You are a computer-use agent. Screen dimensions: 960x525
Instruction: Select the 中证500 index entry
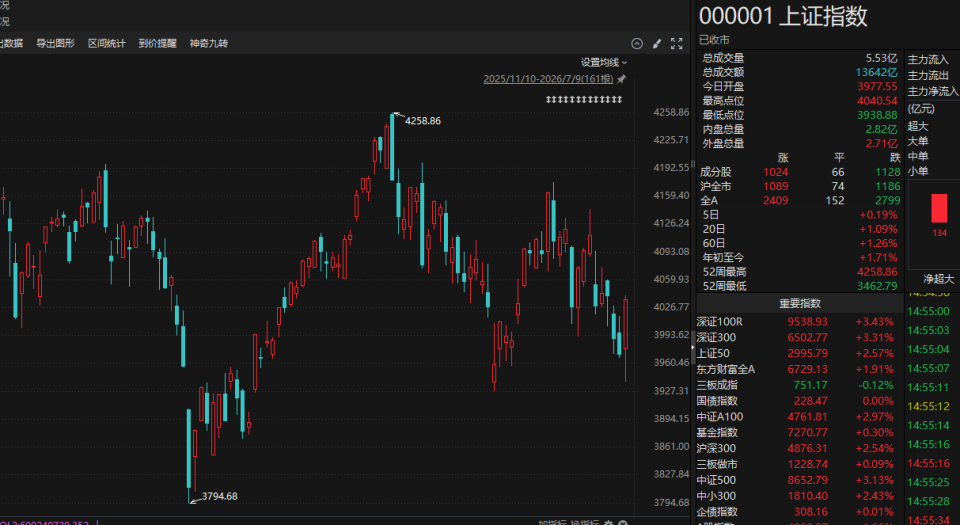(795, 480)
